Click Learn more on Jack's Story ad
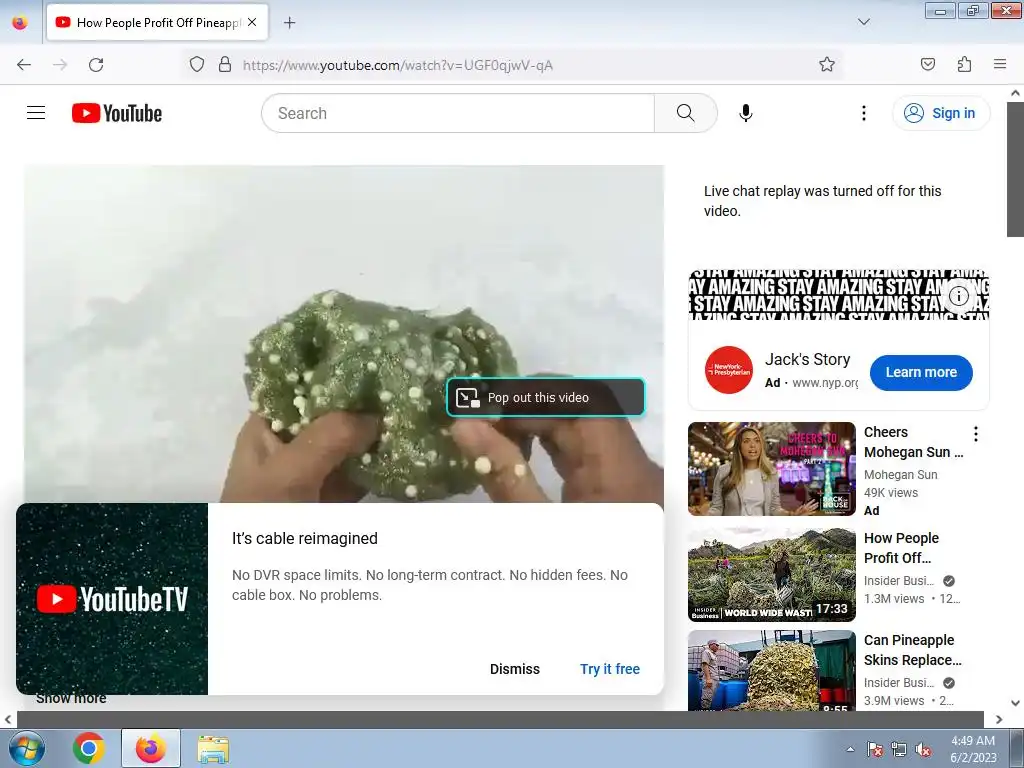The width and height of the screenshot is (1024, 768). tap(921, 372)
